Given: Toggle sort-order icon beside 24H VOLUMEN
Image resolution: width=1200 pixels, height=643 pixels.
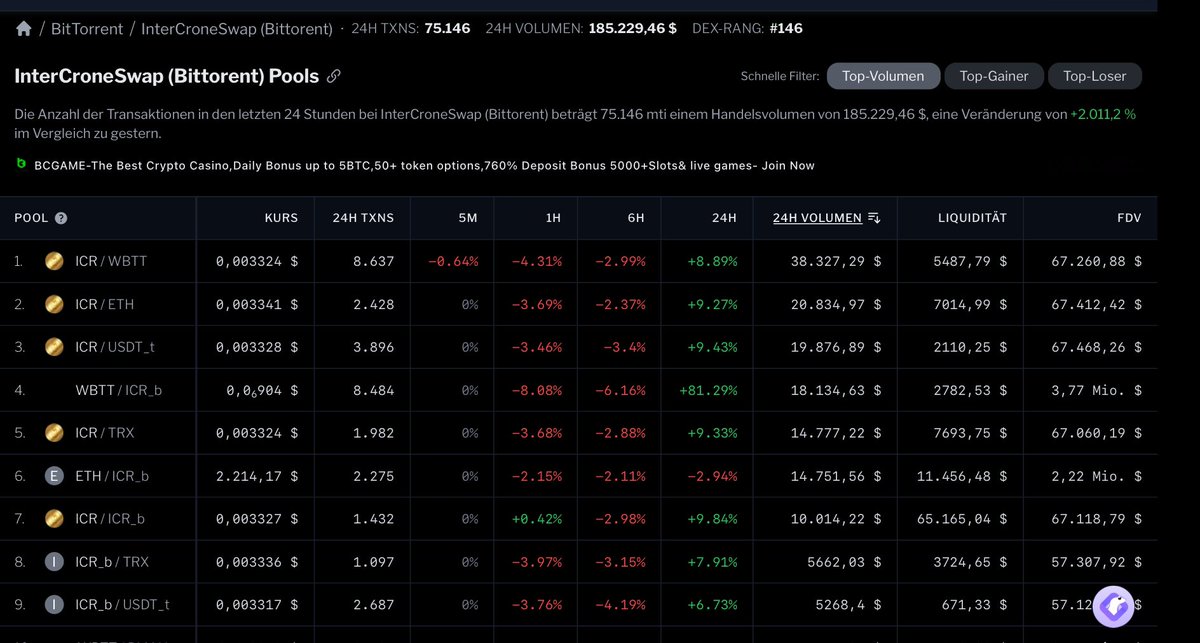Looking at the screenshot, I should (874, 218).
